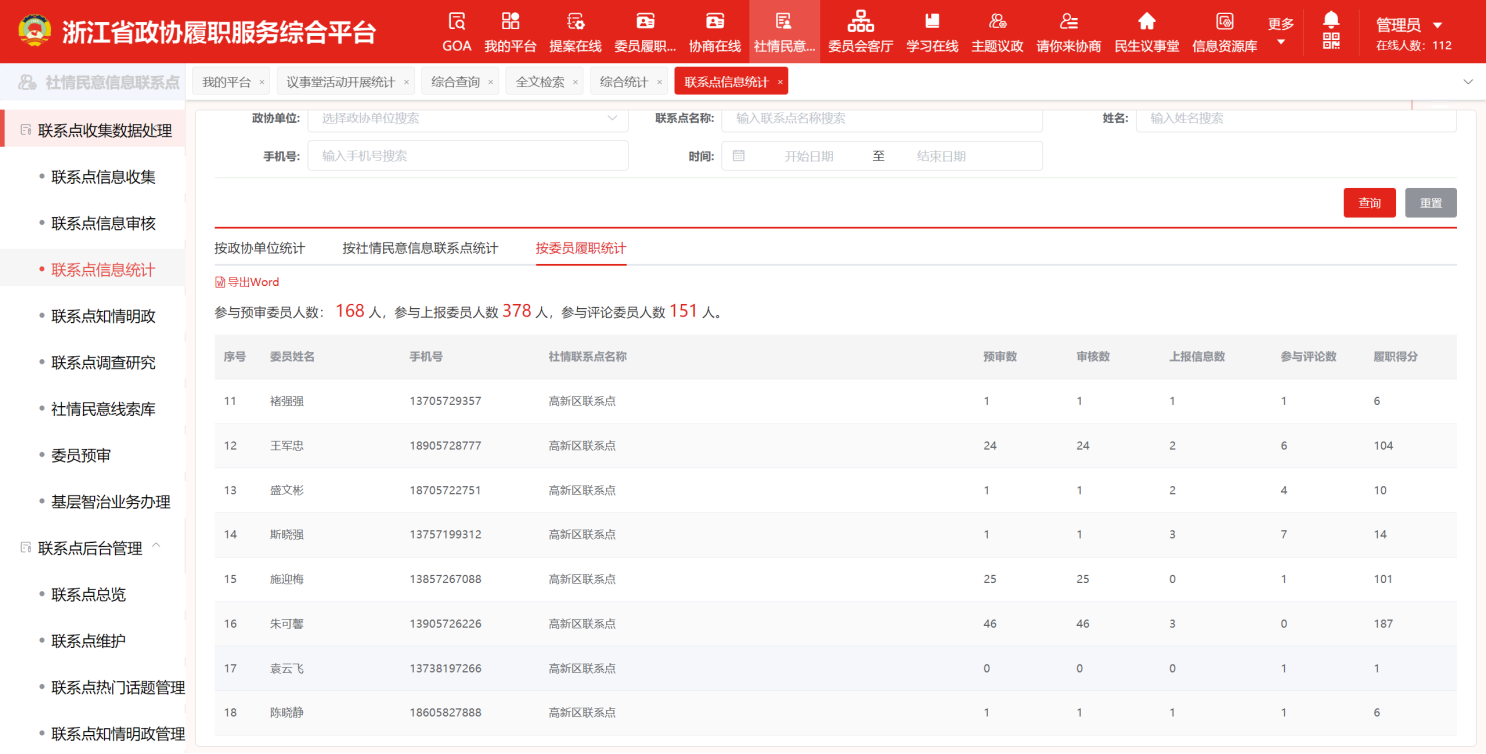Viewport: 1486px width, 754px height.
Task: Open 联系点热门话题管理 in sidebar
Action: click(118, 687)
